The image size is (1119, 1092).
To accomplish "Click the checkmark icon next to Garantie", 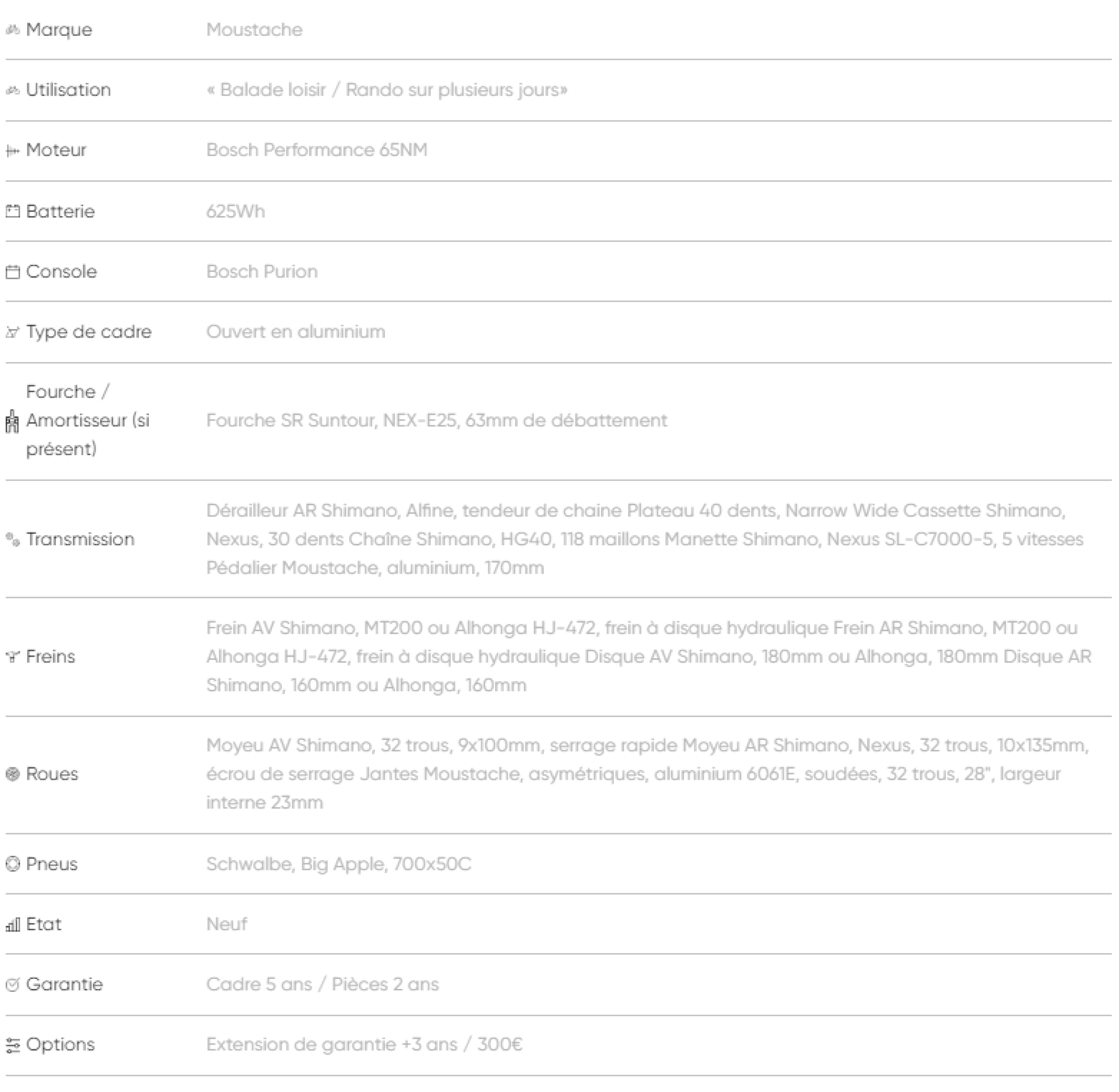I will [13, 985].
